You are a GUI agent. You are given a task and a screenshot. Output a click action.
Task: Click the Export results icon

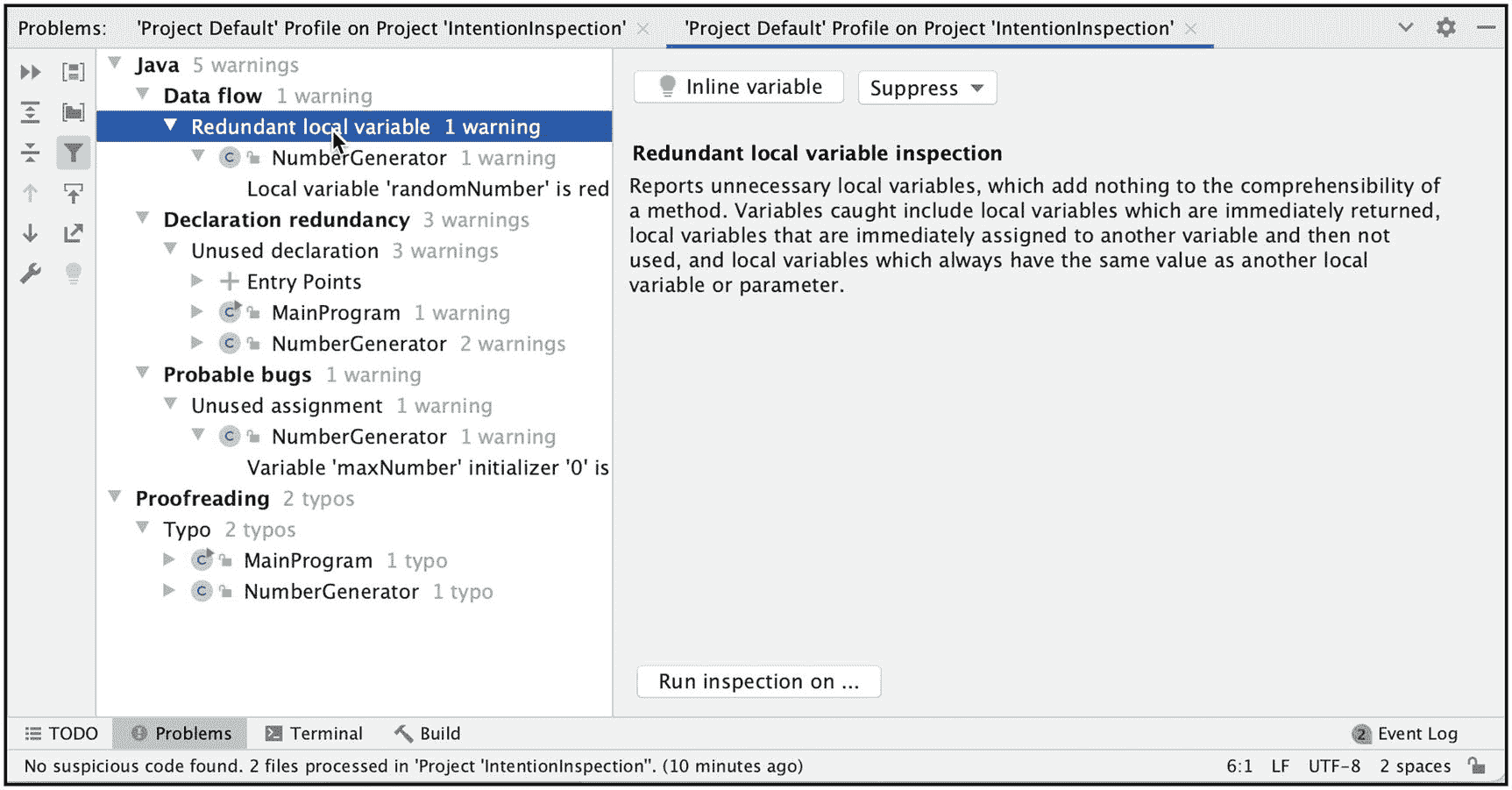[x=74, y=233]
